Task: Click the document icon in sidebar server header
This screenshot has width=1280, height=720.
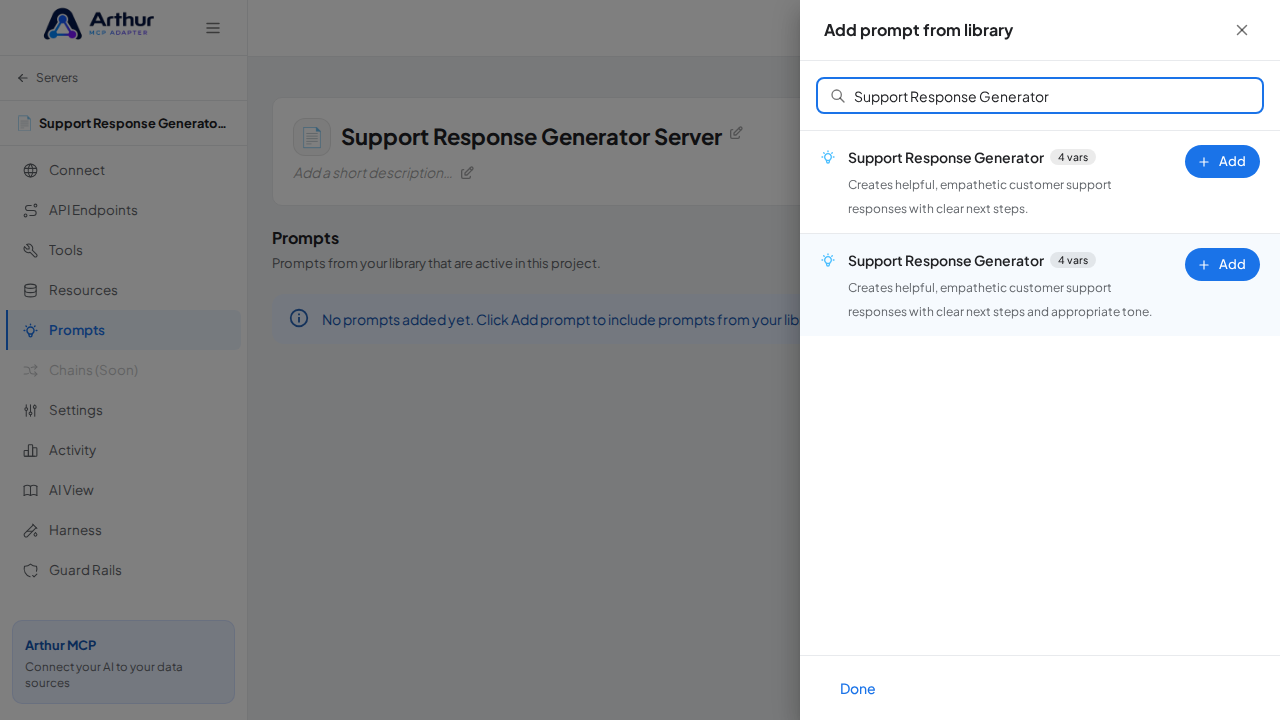Action: 24,123
